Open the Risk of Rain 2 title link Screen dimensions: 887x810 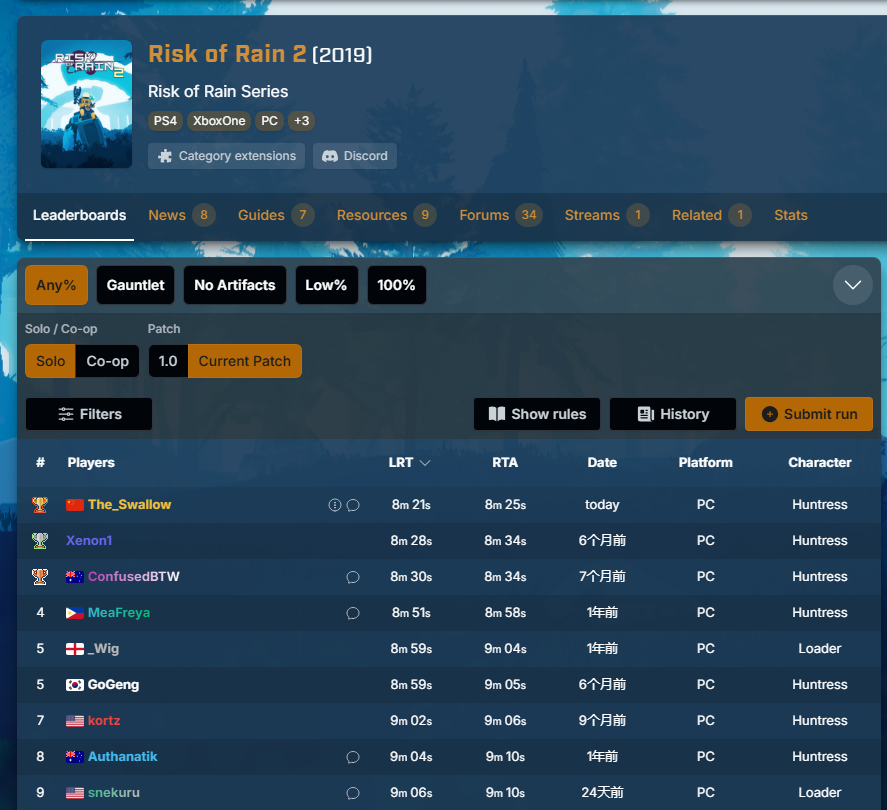point(227,54)
